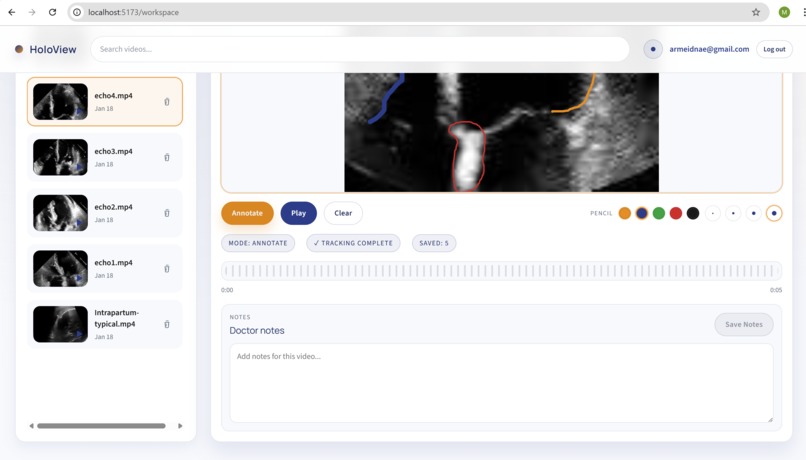The height and width of the screenshot is (460, 806).
Task: Open echo1.mp4 thumbnail
Action: (x=60, y=268)
